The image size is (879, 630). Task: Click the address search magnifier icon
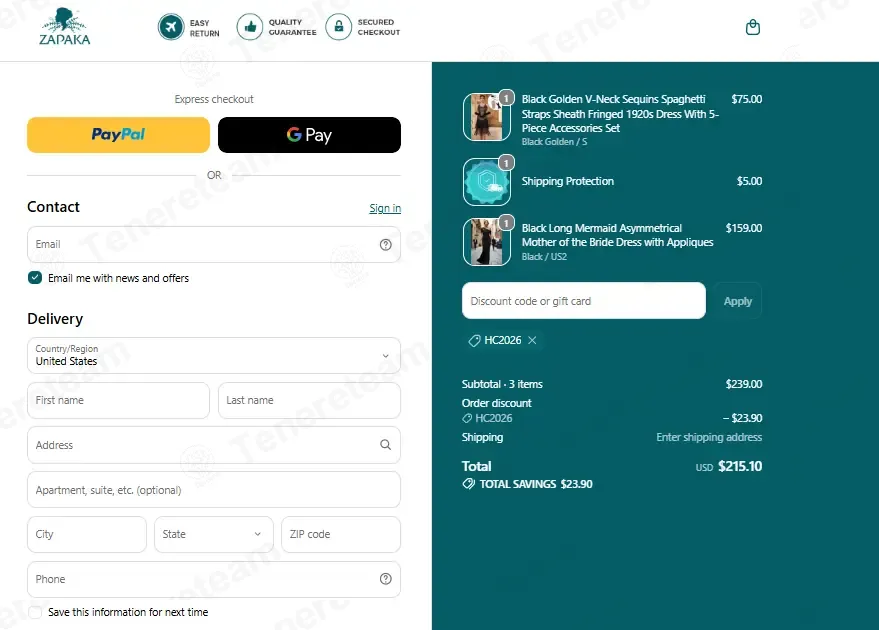point(386,444)
